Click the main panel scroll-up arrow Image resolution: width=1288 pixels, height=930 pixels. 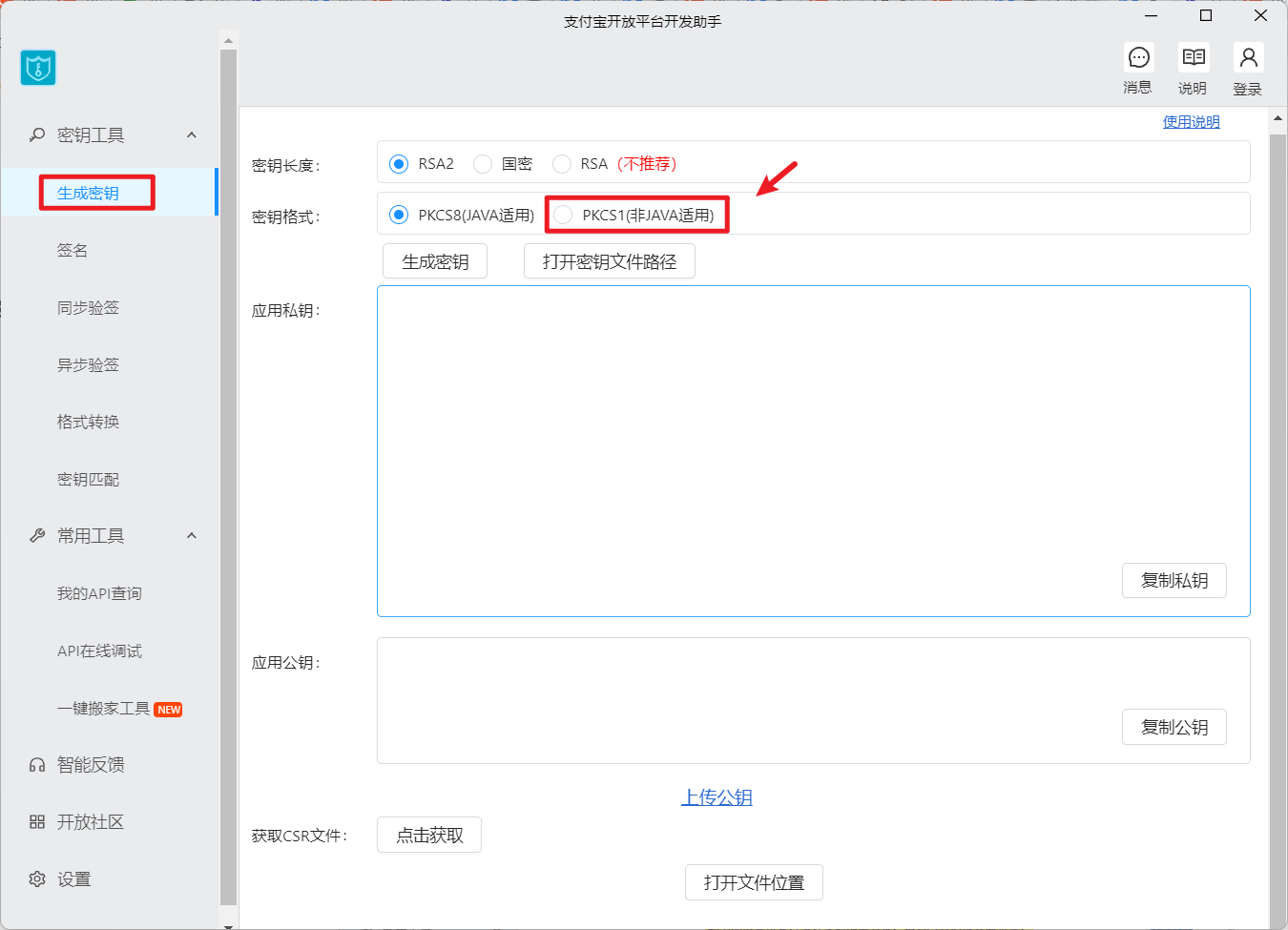1278,118
